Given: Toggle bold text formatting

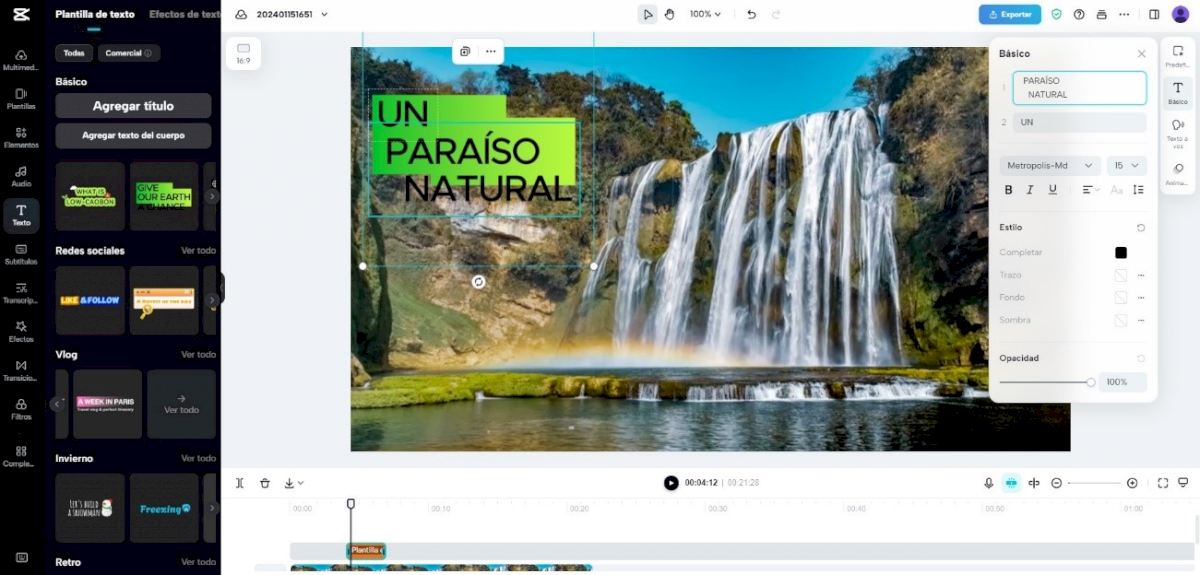Looking at the screenshot, I should tap(1008, 190).
